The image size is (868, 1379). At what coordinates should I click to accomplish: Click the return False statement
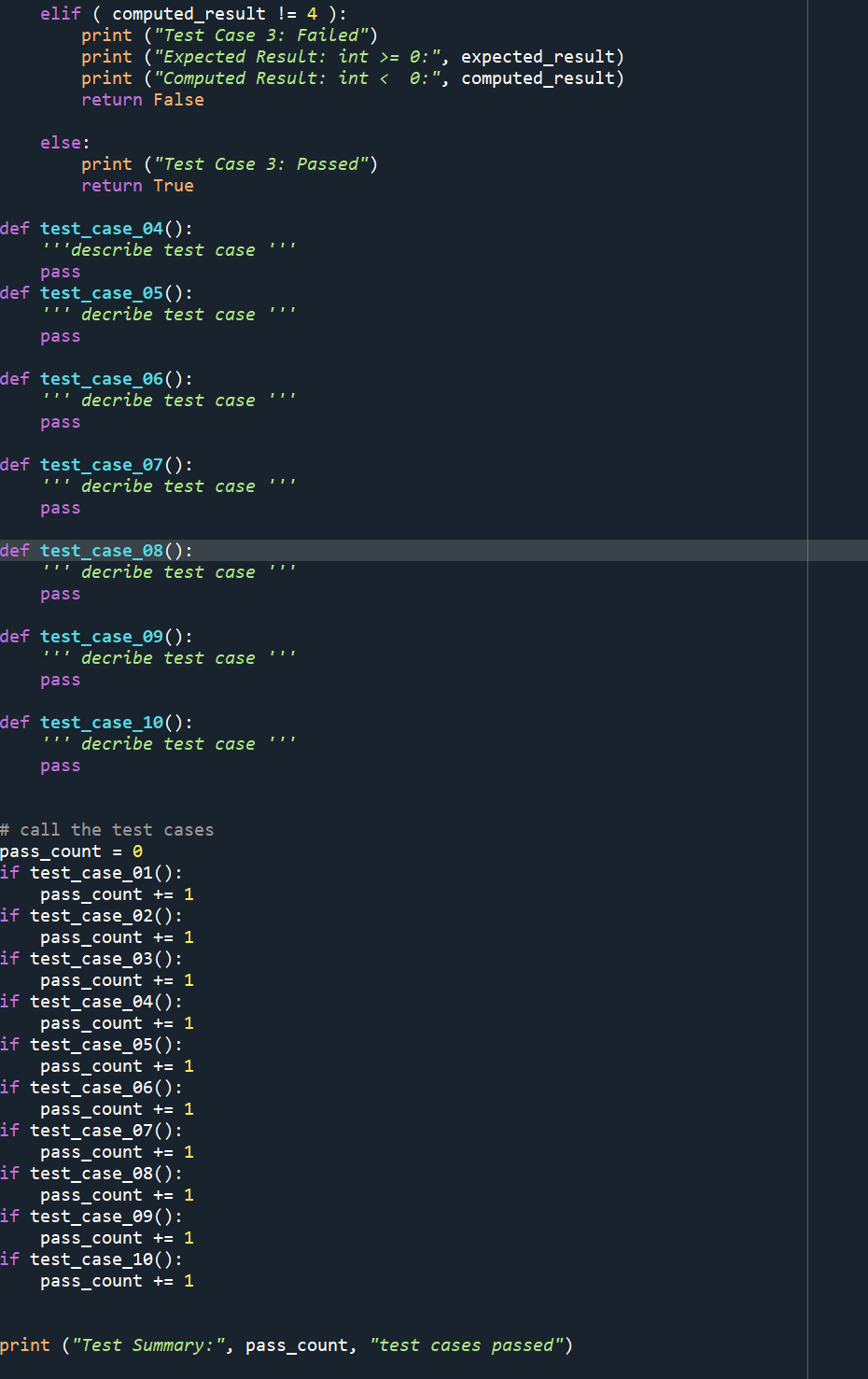pos(142,99)
